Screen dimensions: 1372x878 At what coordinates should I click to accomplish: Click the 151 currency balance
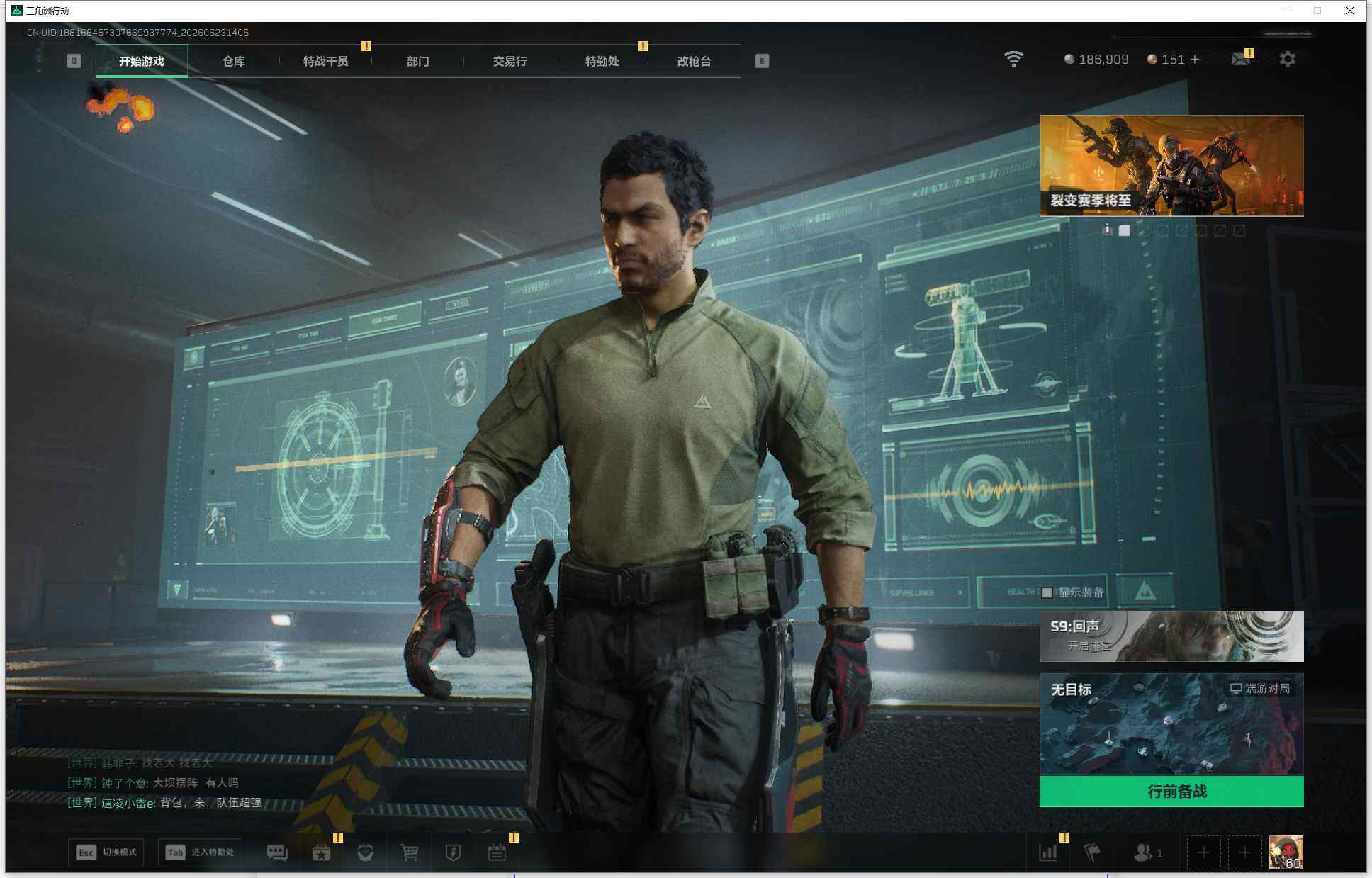tap(1173, 60)
